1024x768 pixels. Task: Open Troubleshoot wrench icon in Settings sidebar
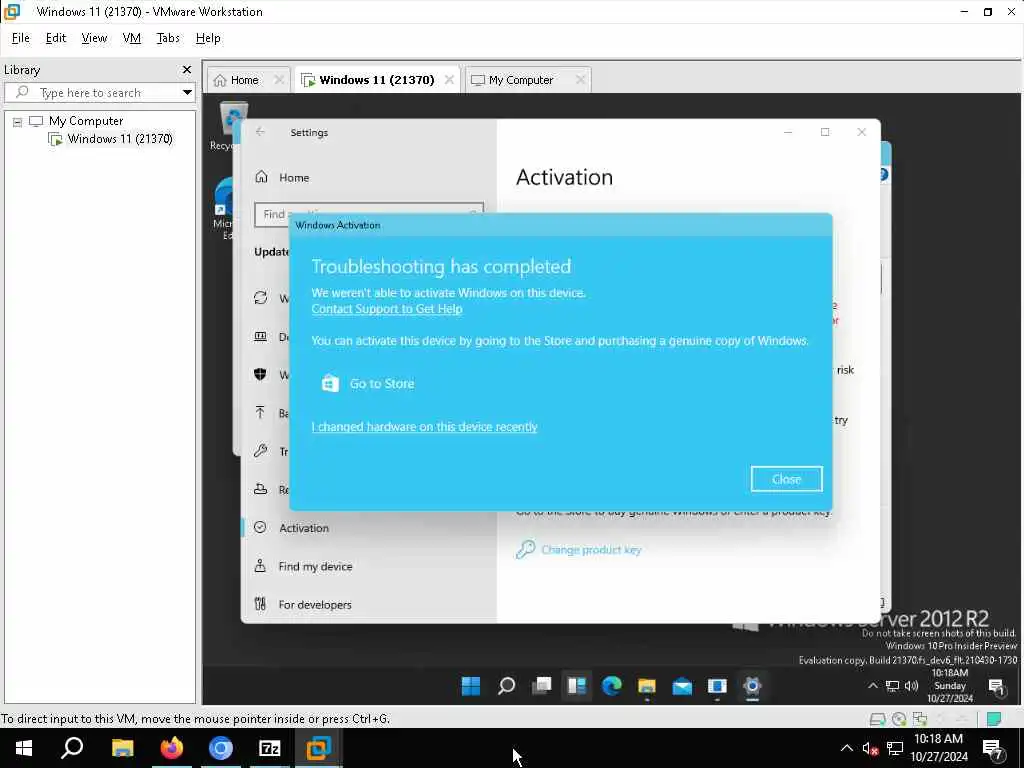point(261,451)
